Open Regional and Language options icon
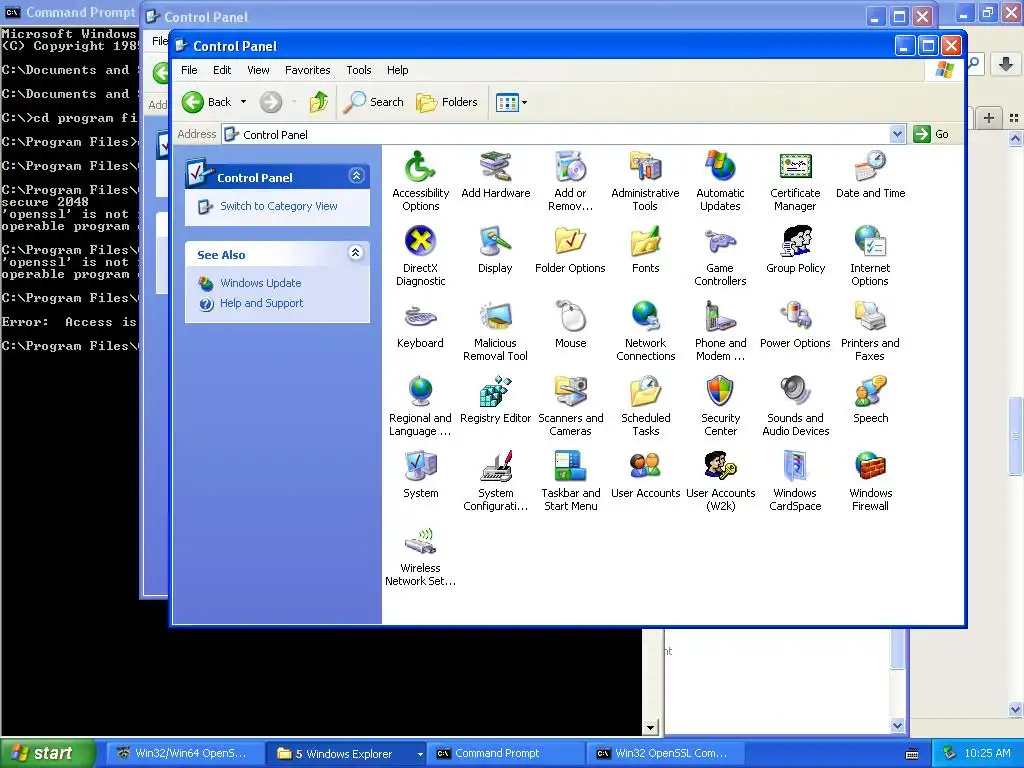This screenshot has height=768, width=1024. click(420, 407)
